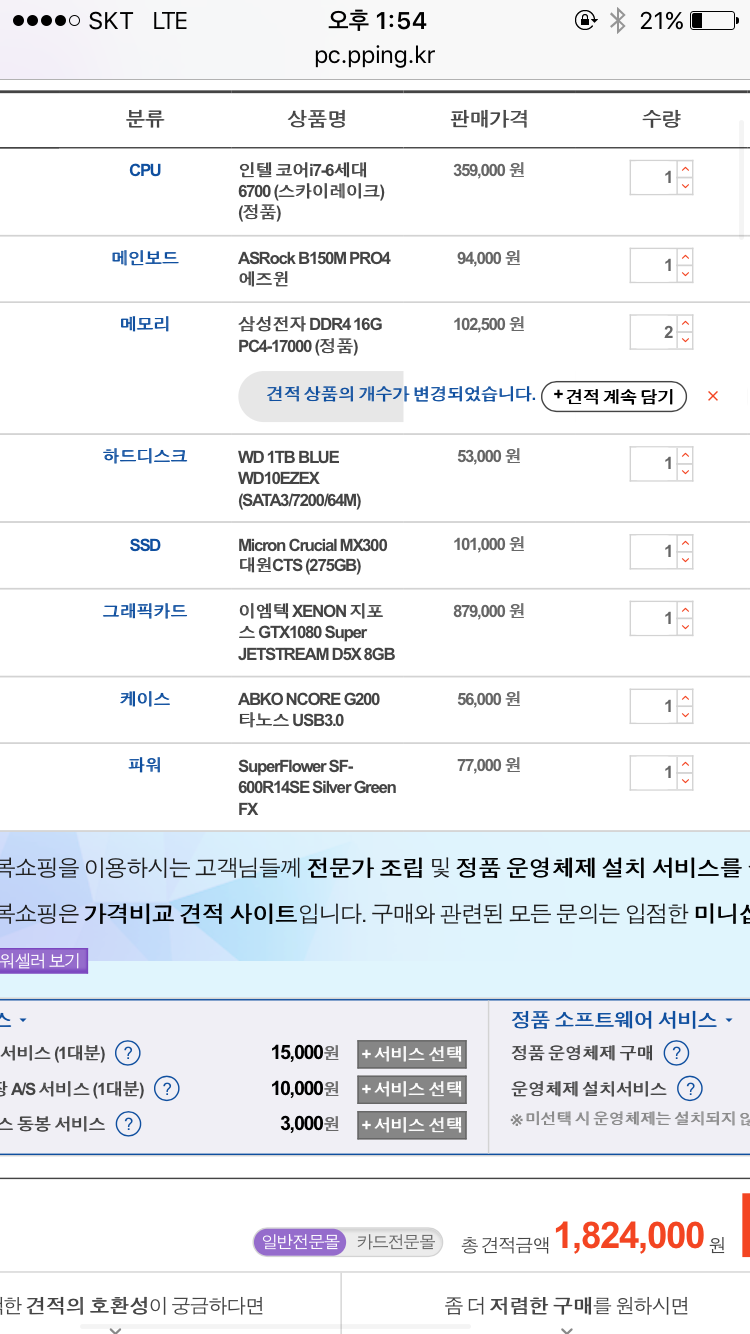
Task: Select product 인텔 코어i7-6세대 6700
Action: click(311, 191)
